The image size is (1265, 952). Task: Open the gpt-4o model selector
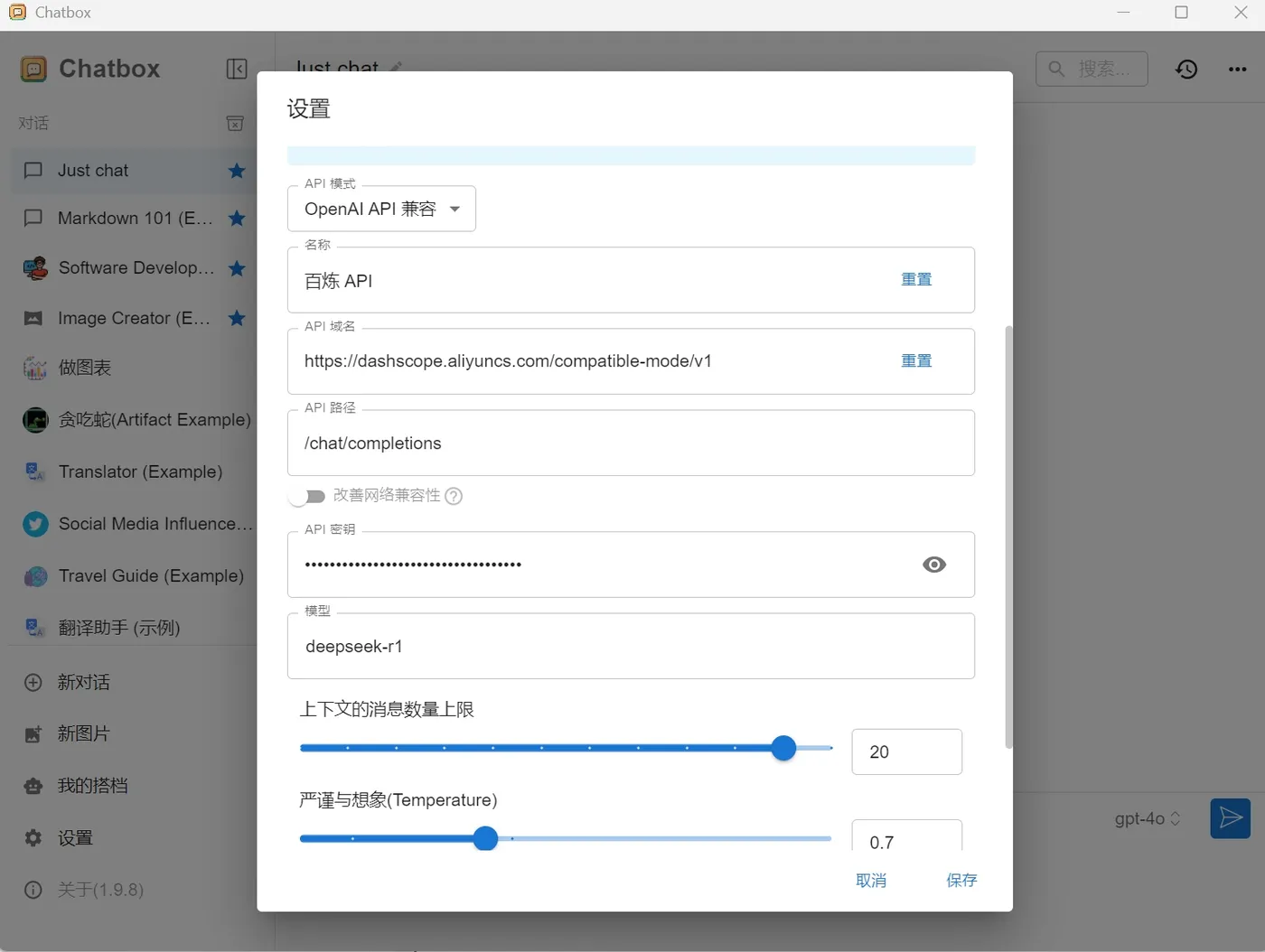tap(1148, 818)
